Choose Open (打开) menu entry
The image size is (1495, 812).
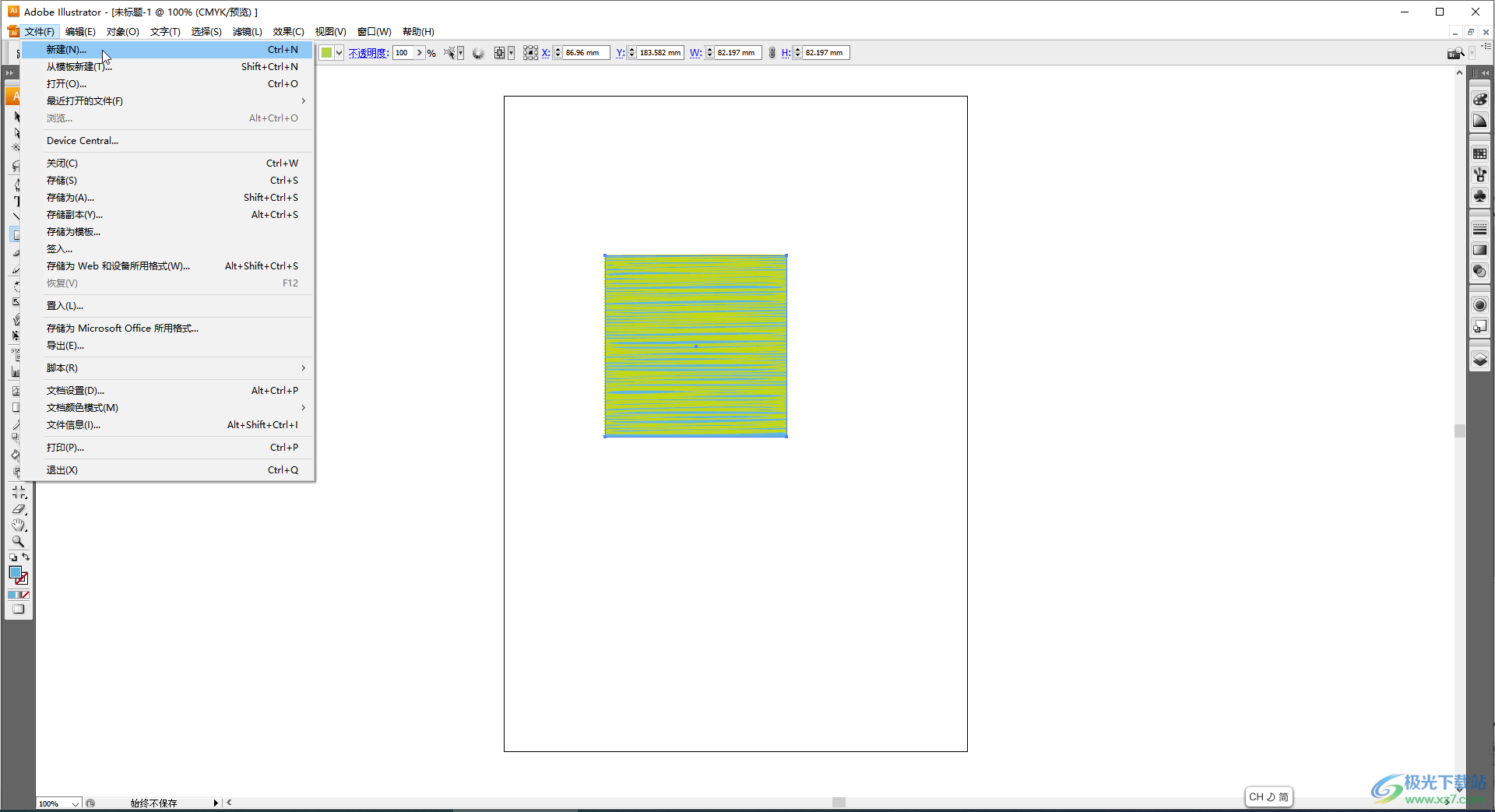tap(167, 84)
